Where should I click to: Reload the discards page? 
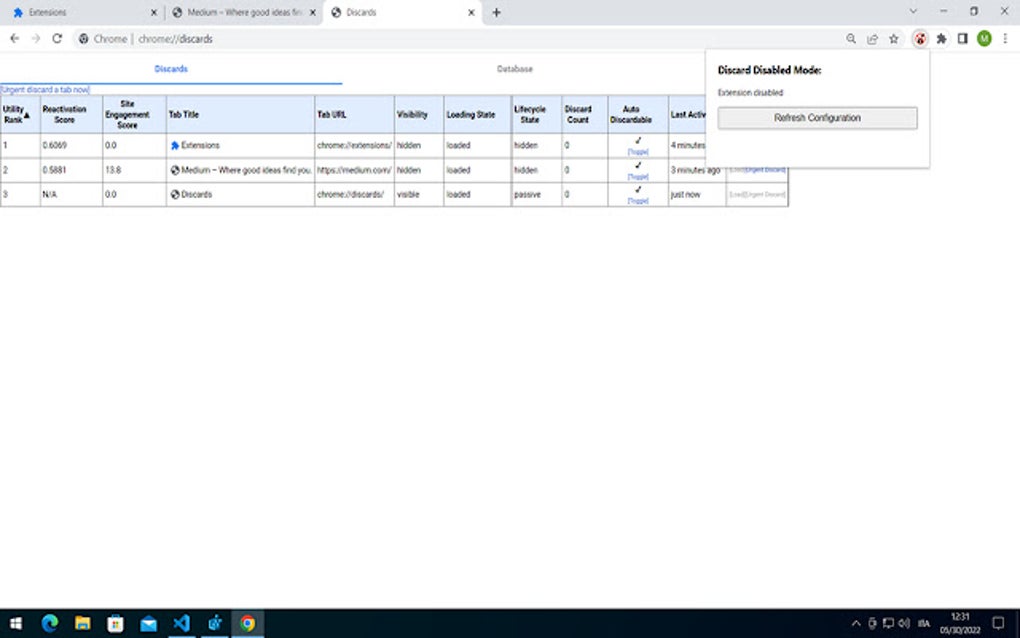click(57, 39)
